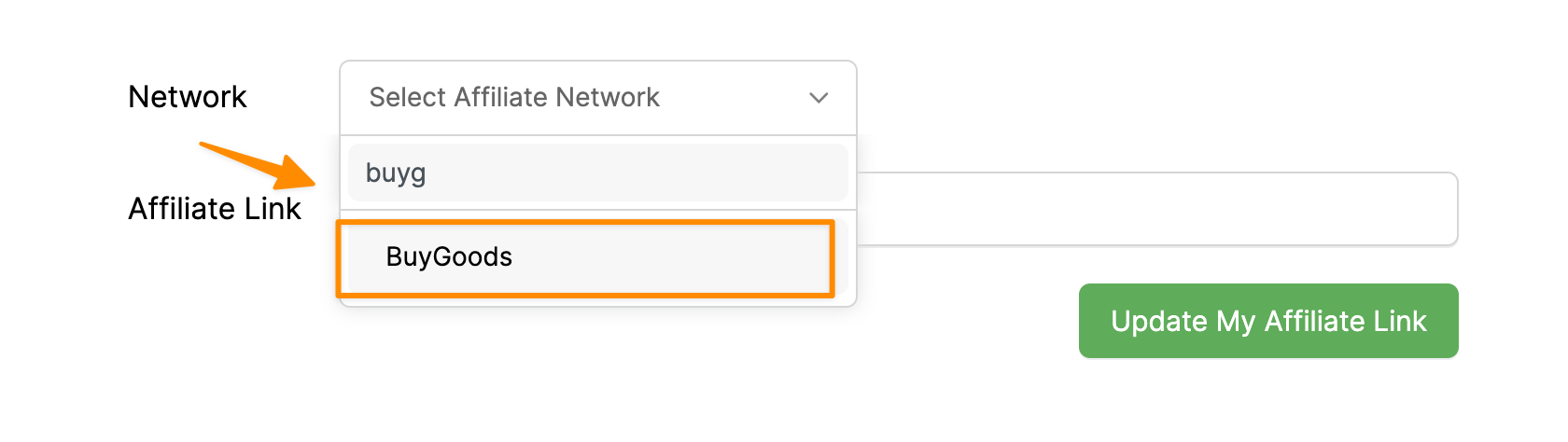Image resolution: width=1568 pixels, height=442 pixels.
Task: Collapse the affiliate network list via chevron
Action: tap(819, 98)
